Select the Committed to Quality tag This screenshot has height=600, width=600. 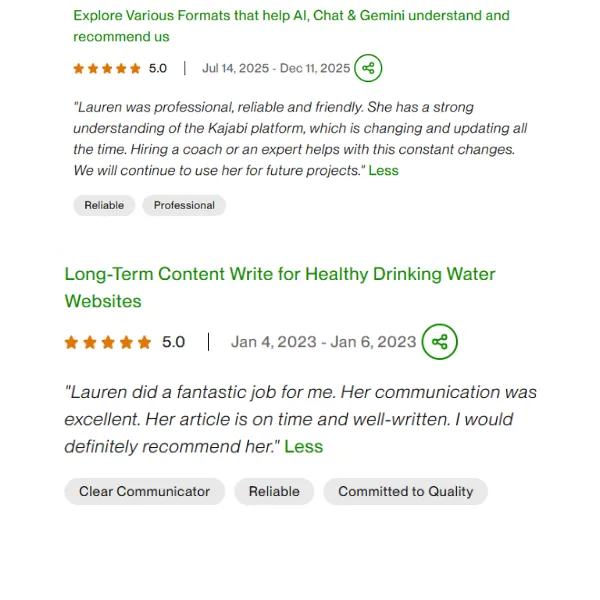[x=405, y=491]
